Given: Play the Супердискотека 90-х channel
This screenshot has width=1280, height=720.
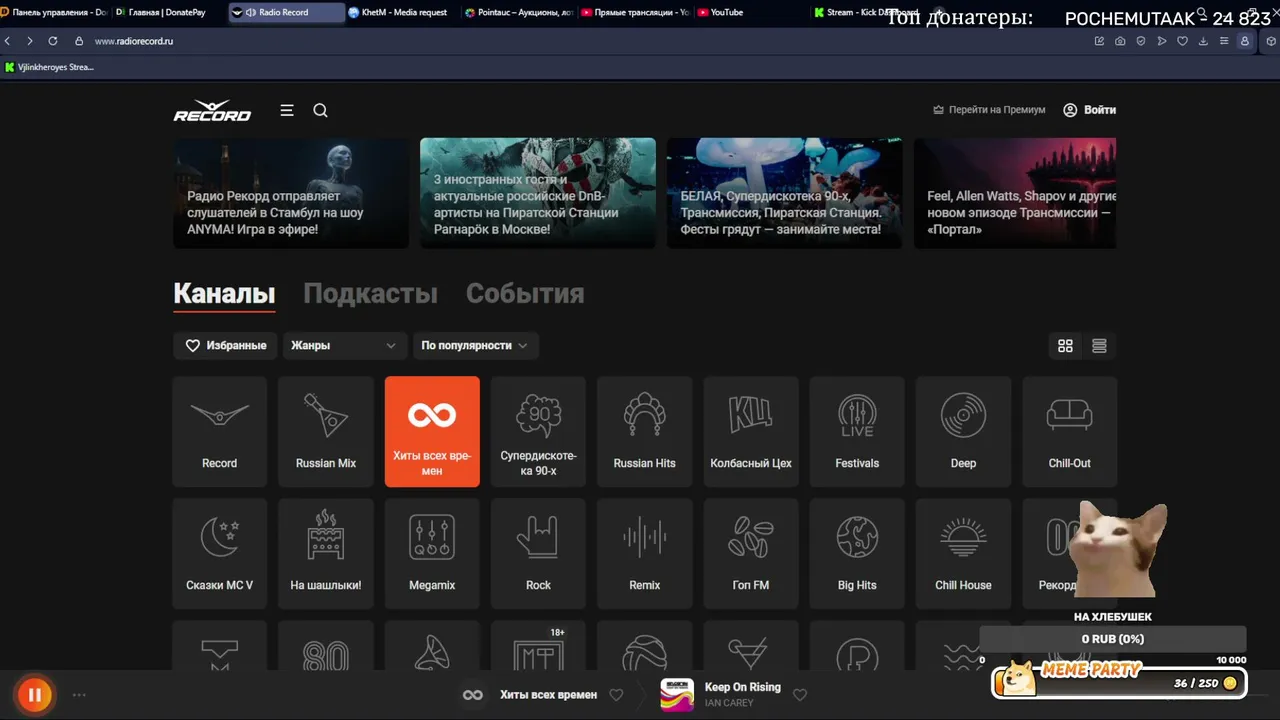Looking at the screenshot, I should coord(538,431).
